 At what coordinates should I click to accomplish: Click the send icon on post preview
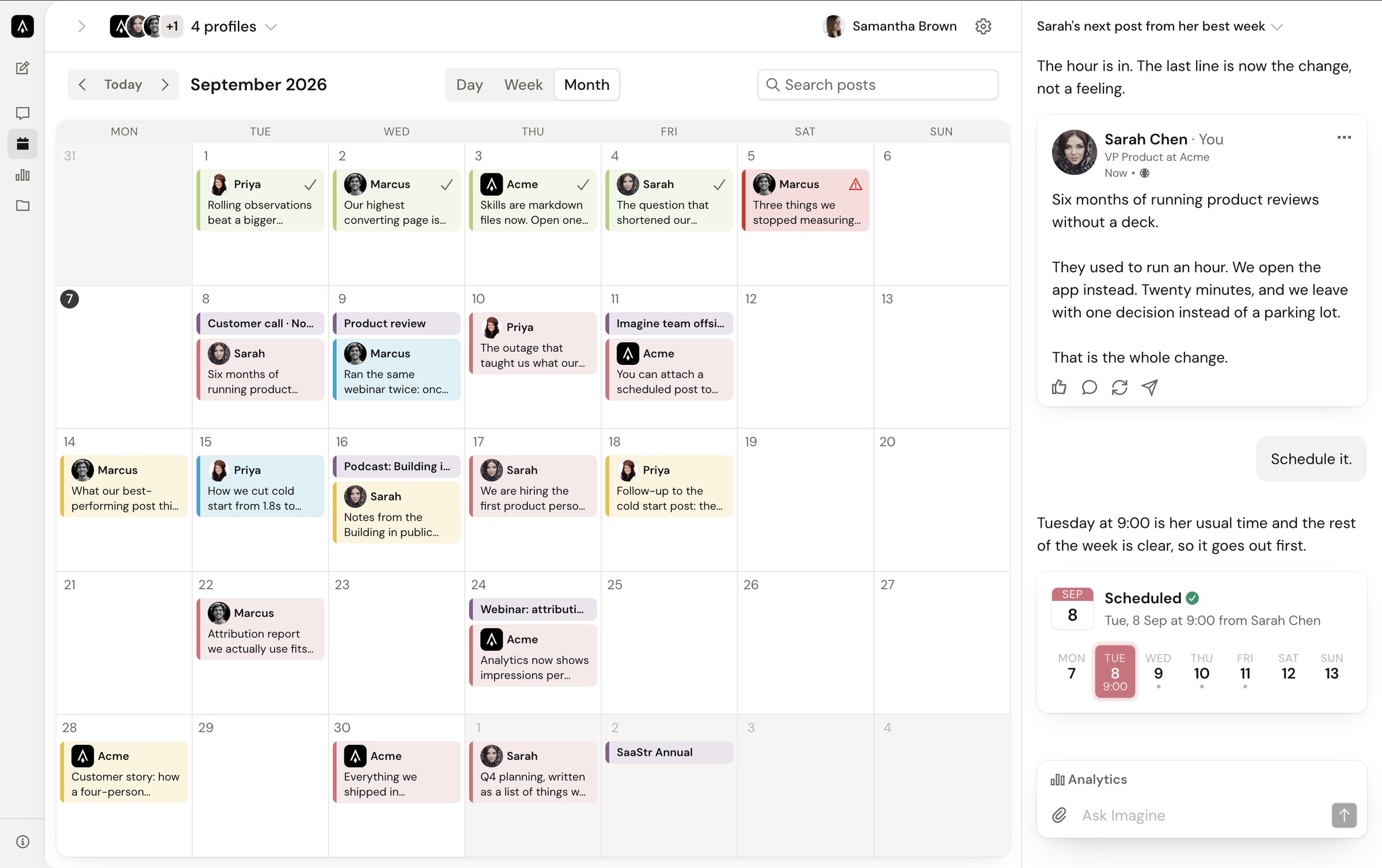[1150, 387]
